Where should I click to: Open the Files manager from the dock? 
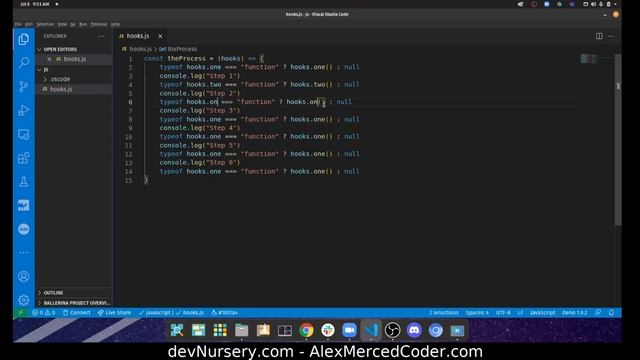tap(241, 330)
